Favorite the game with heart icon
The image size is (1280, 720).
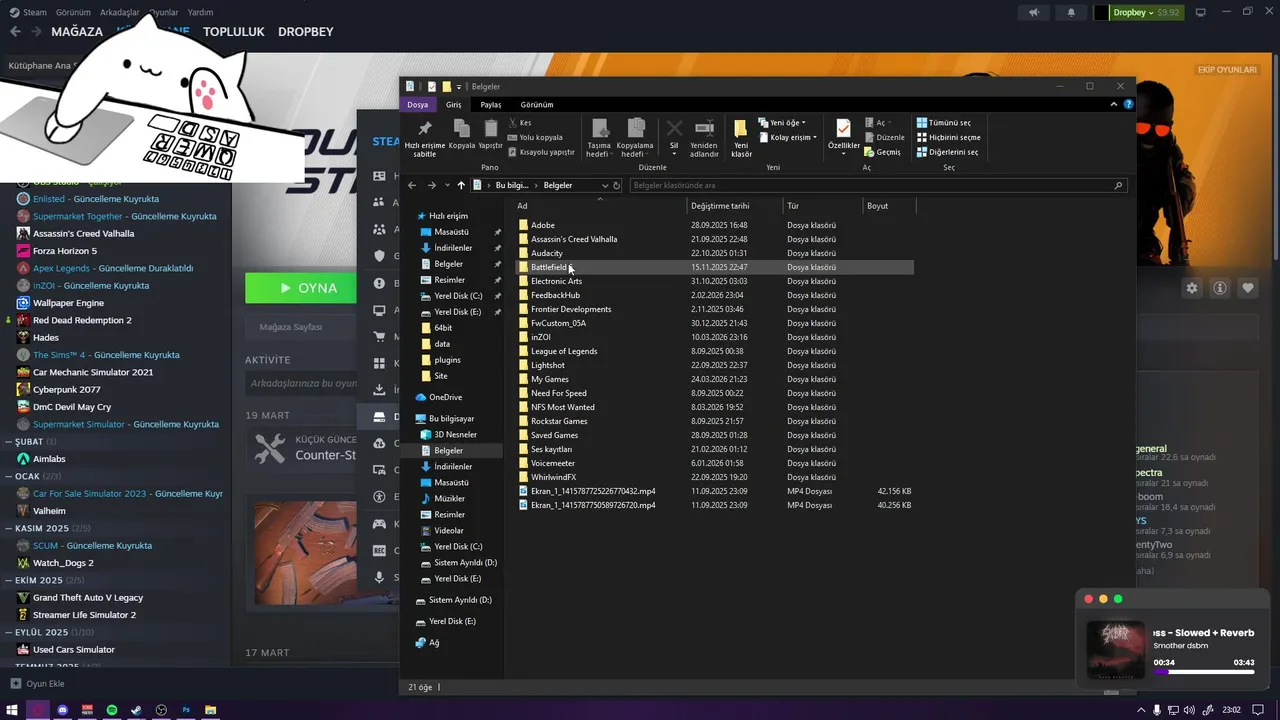(x=1248, y=288)
